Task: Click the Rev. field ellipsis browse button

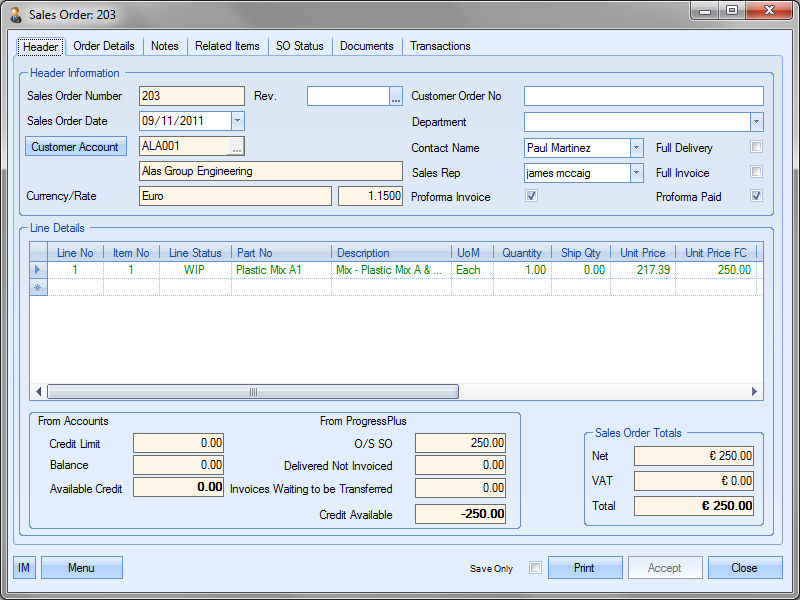Action: coord(396,97)
